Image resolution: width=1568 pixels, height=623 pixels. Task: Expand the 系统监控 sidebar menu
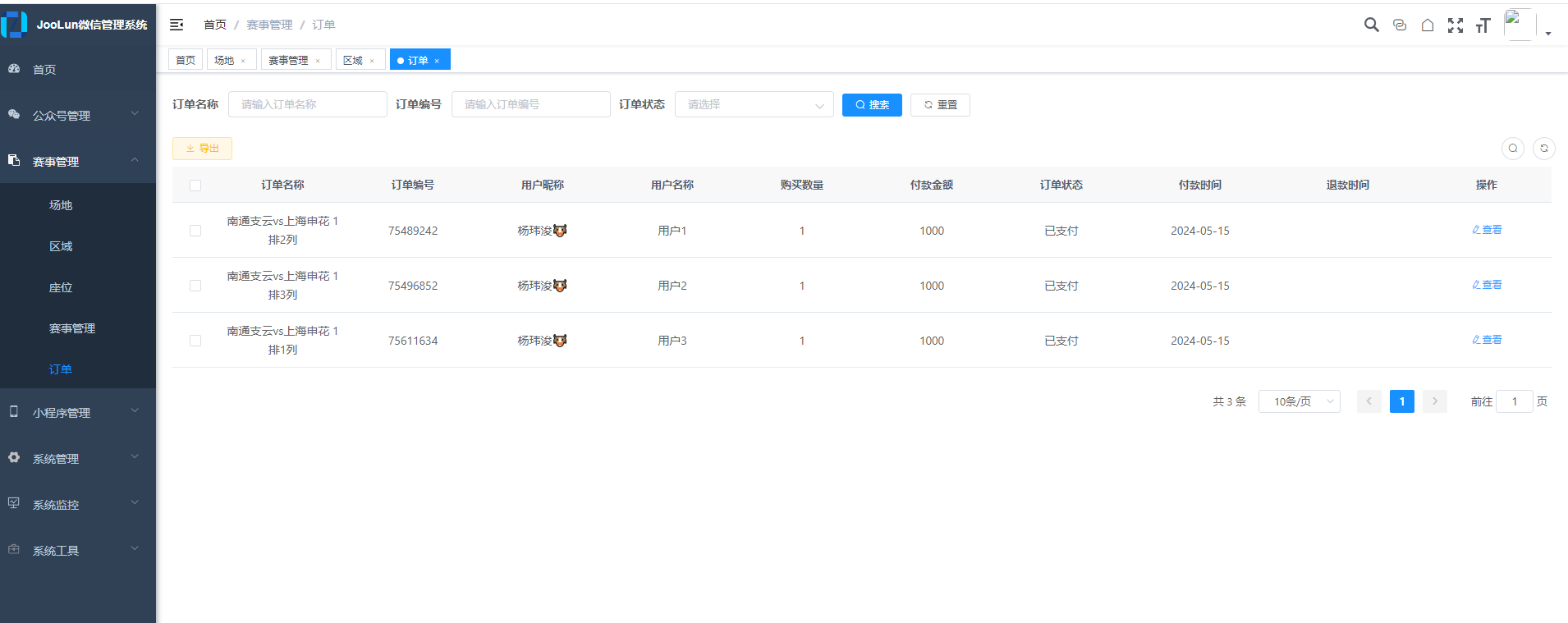pyautogui.click(x=78, y=504)
